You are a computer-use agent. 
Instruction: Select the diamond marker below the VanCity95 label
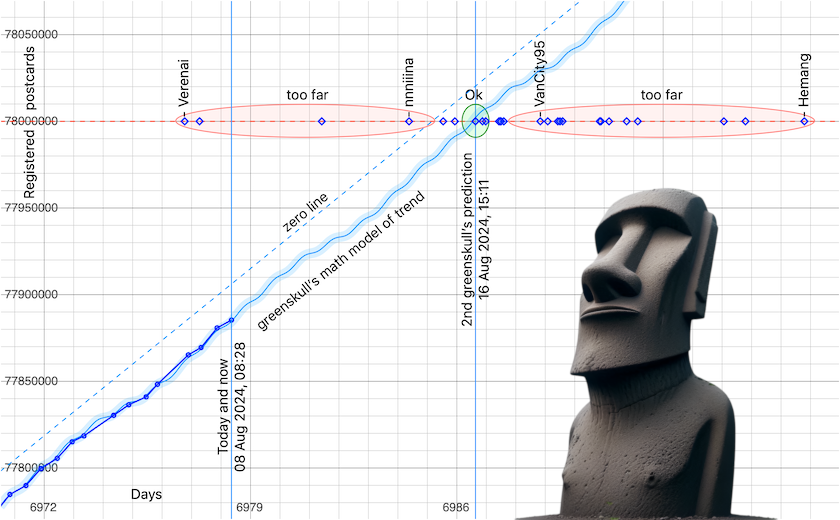[540, 121]
